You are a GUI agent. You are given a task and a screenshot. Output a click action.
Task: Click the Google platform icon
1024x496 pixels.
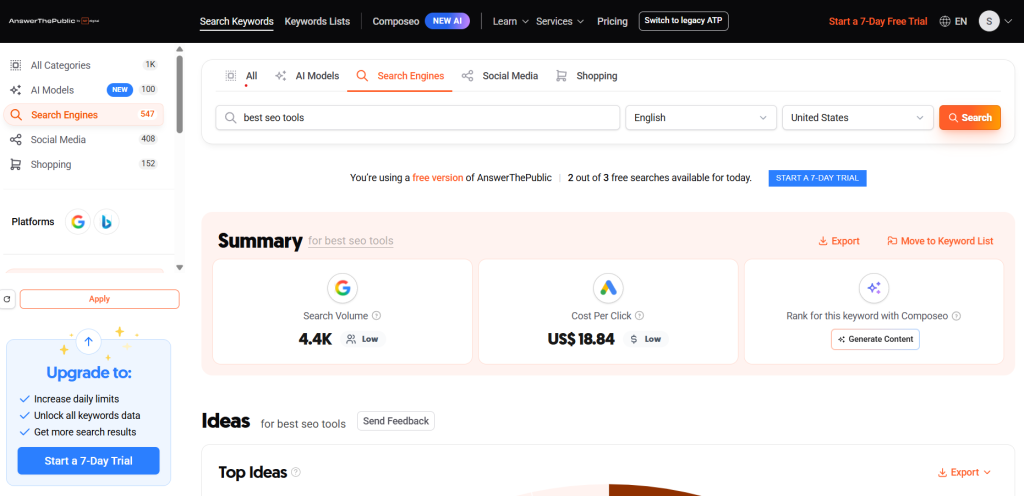[x=78, y=222]
